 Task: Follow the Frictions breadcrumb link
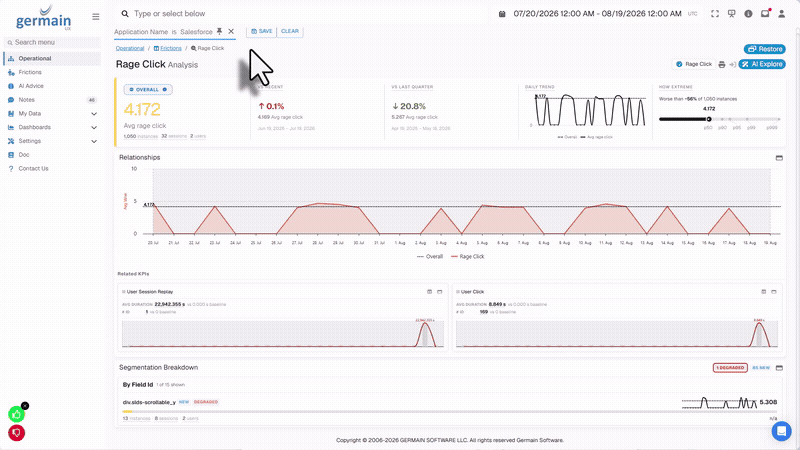pyautogui.click(x=168, y=48)
